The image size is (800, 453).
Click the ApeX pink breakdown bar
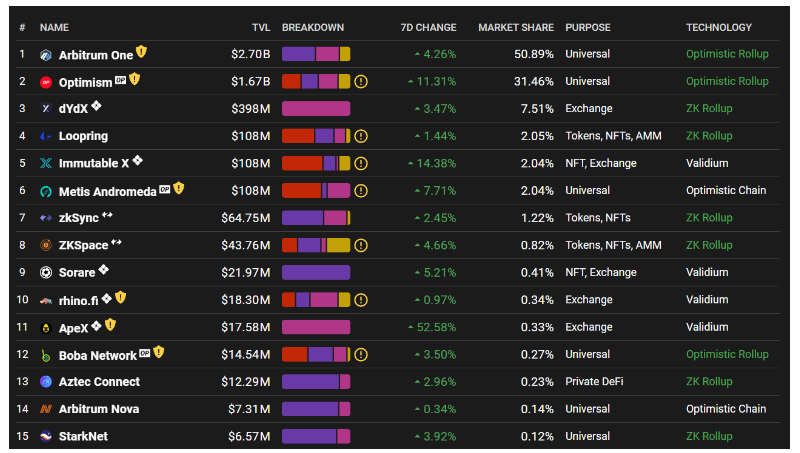(316, 327)
